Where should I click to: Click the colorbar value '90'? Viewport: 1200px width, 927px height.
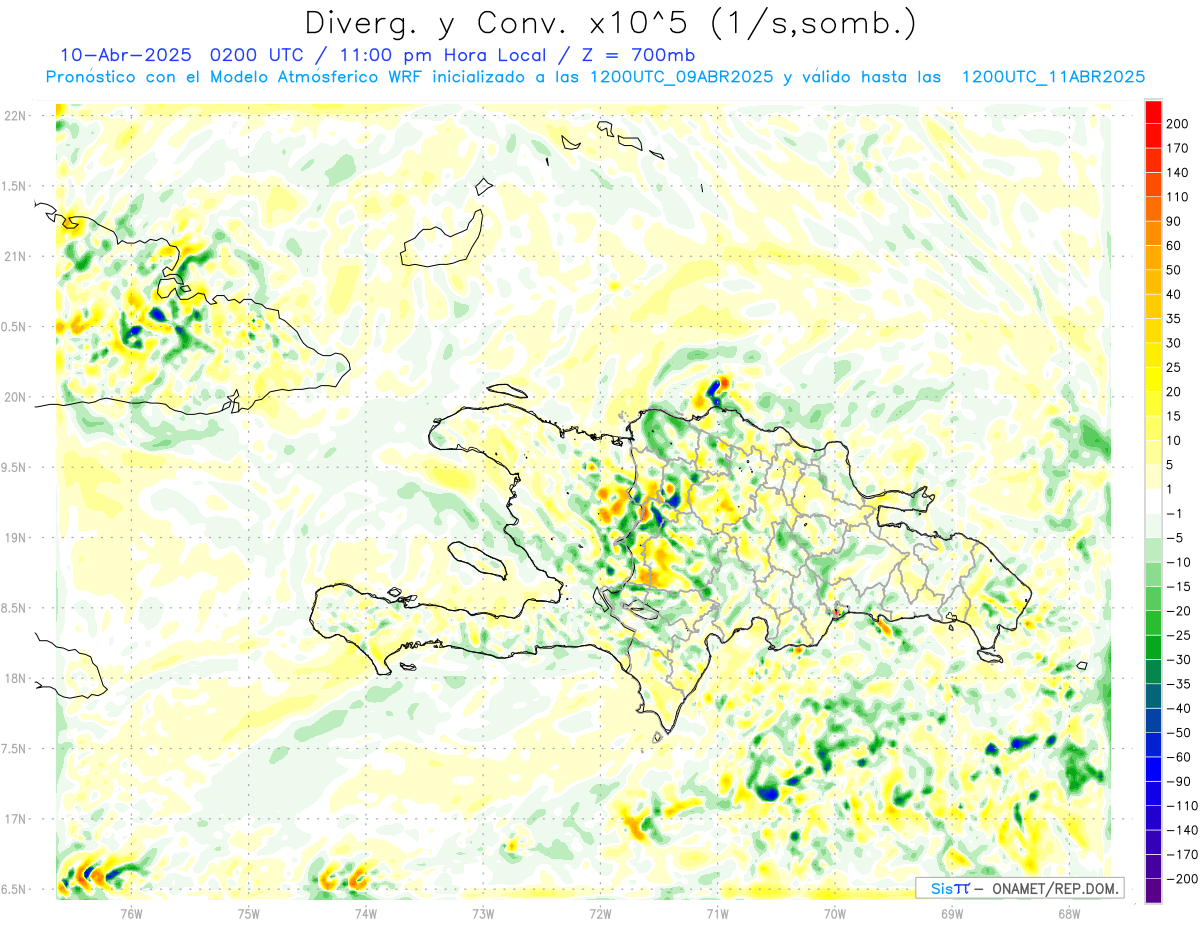(x=1175, y=221)
